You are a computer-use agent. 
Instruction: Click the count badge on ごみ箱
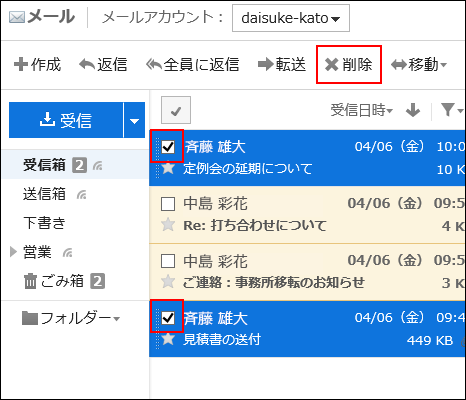[x=98, y=281]
